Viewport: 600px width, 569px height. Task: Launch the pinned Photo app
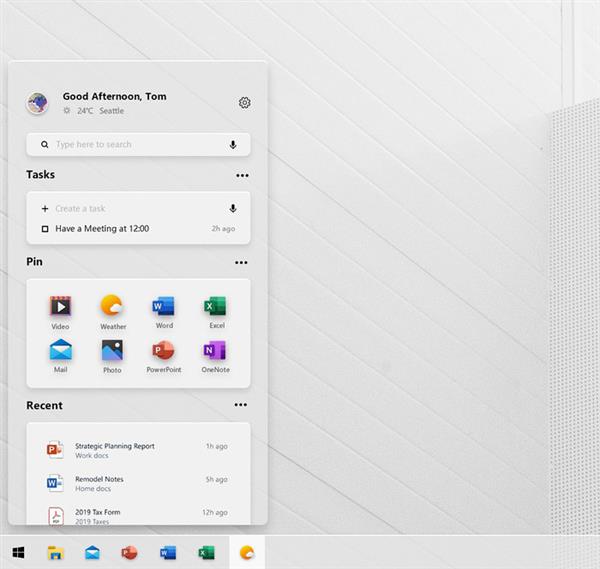tap(112, 350)
